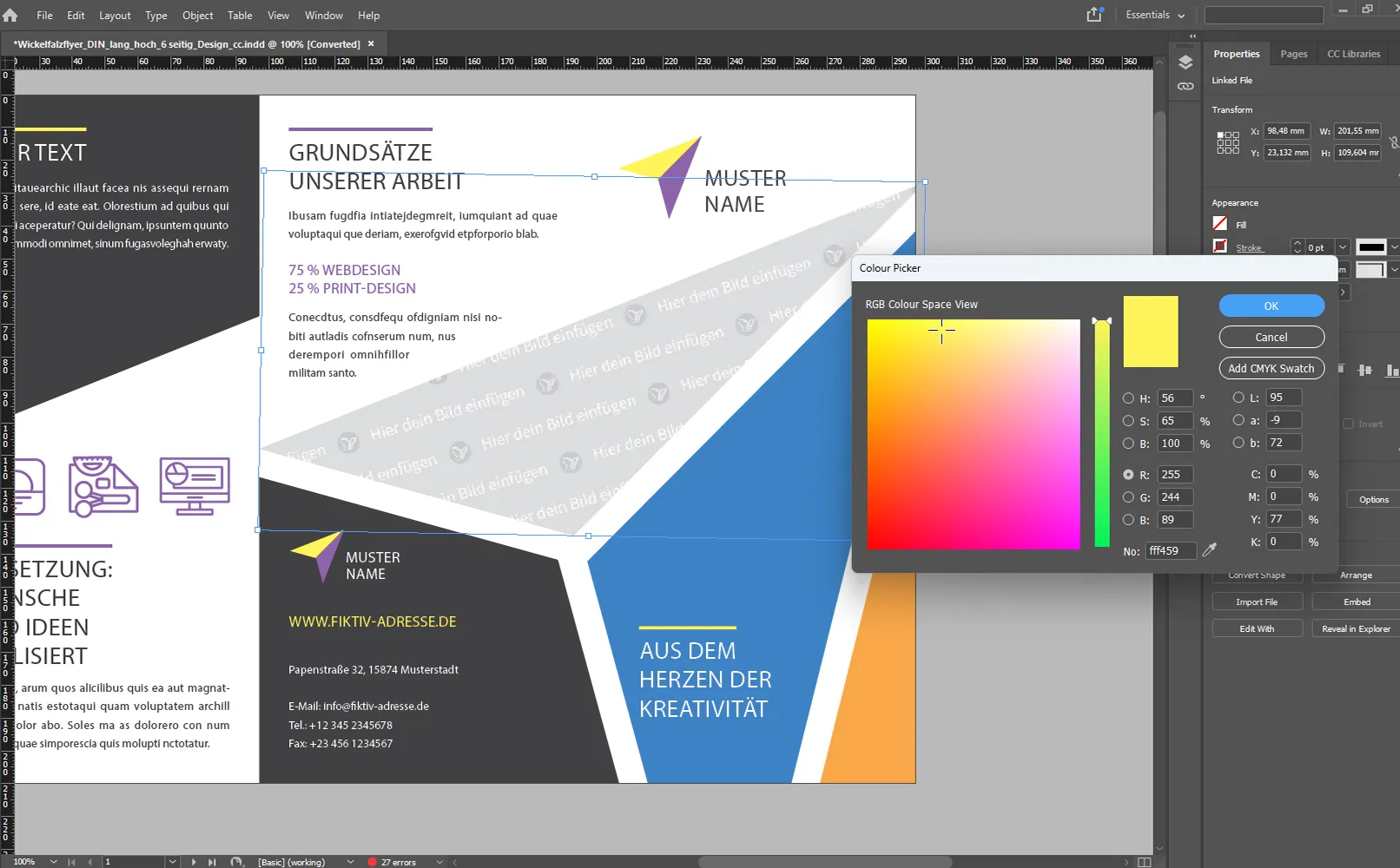Open the Object menu
The image size is (1400, 868).
pyautogui.click(x=197, y=15)
